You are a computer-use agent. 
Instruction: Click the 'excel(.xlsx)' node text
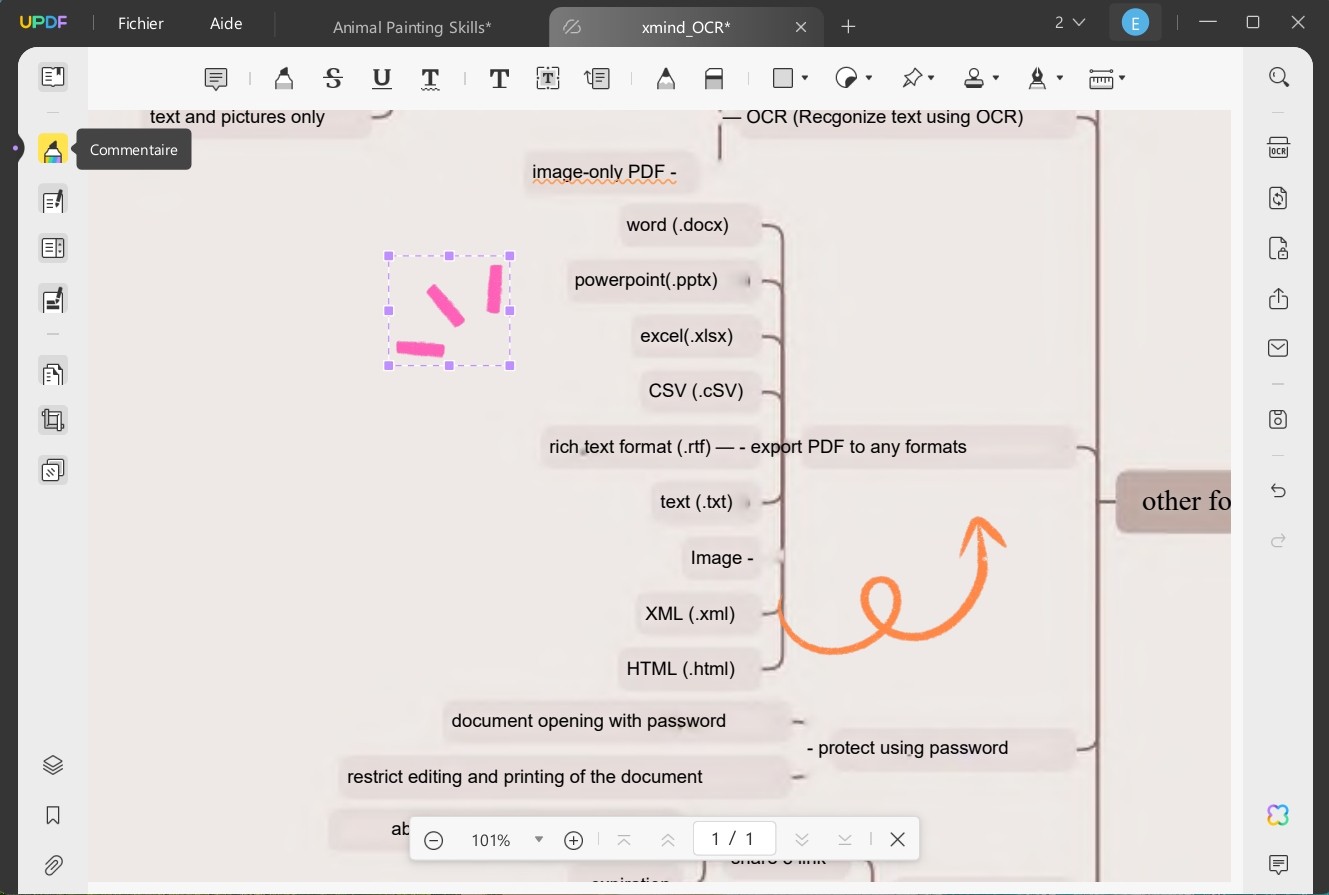click(686, 336)
